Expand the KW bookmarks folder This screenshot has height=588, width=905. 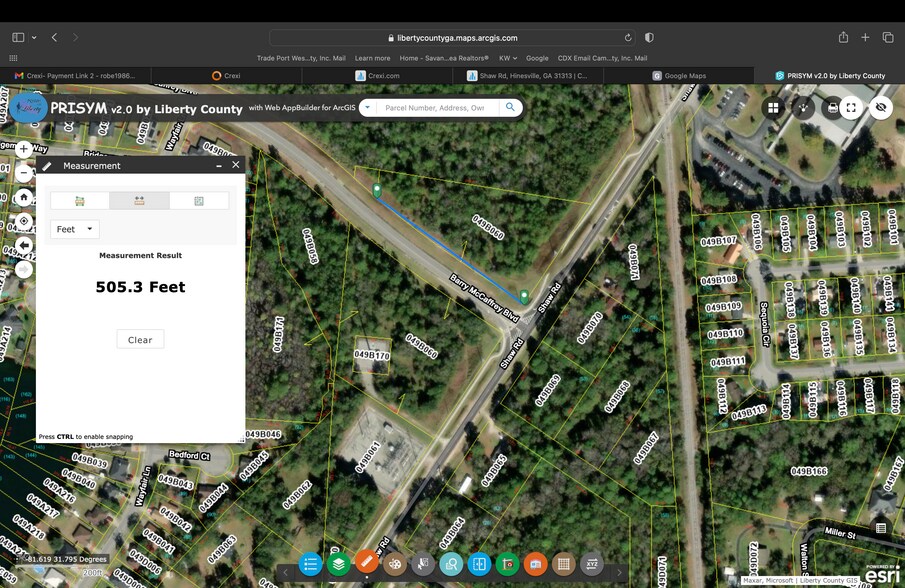click(x=508, y=58)
